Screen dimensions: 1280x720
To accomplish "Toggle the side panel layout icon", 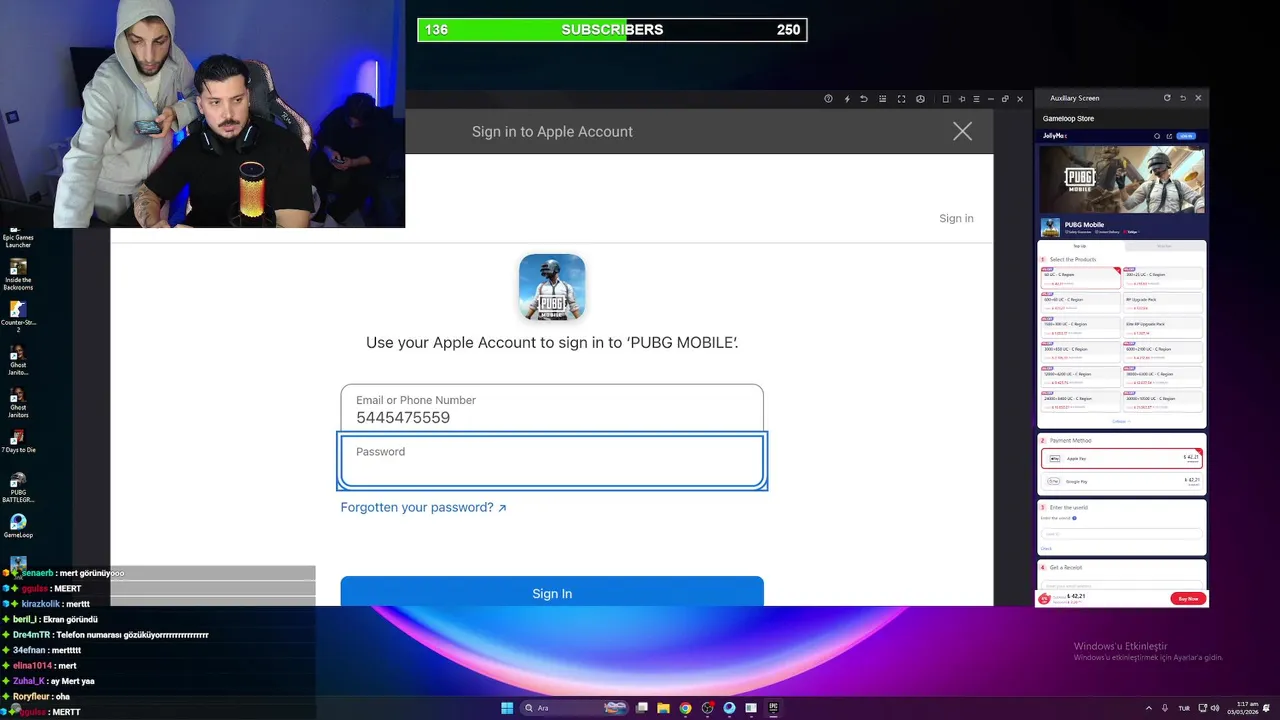I will 945,99.
